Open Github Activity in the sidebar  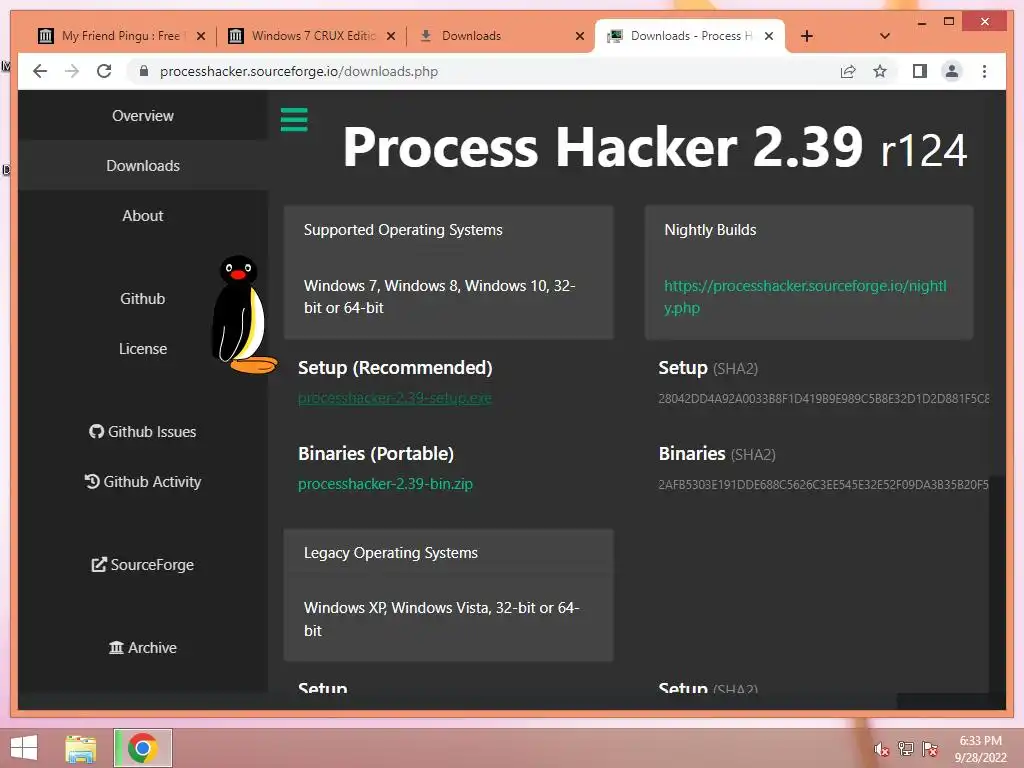tap(143, 481)
